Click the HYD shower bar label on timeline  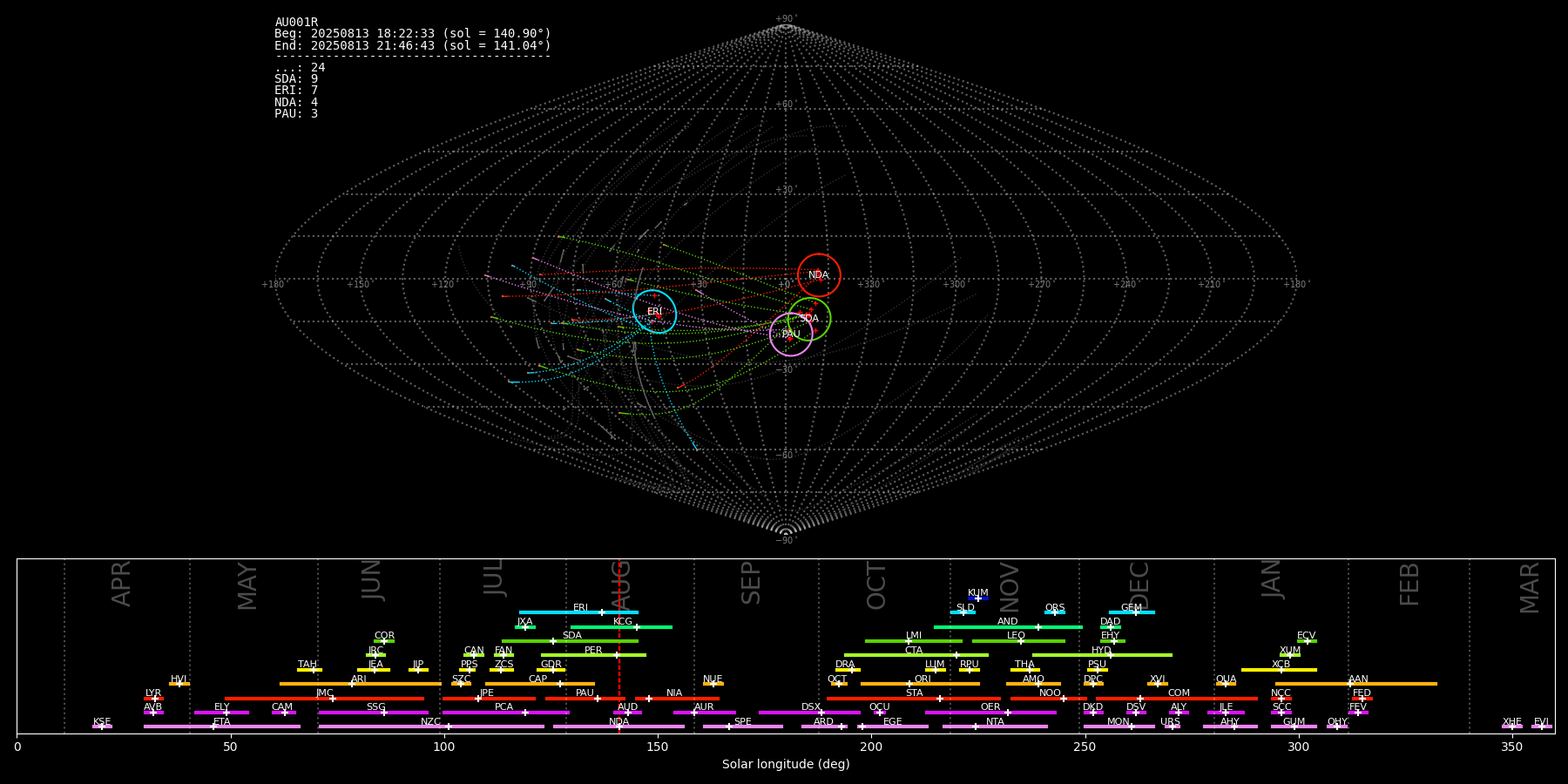pyautogui.click(x=1101, y=651)
